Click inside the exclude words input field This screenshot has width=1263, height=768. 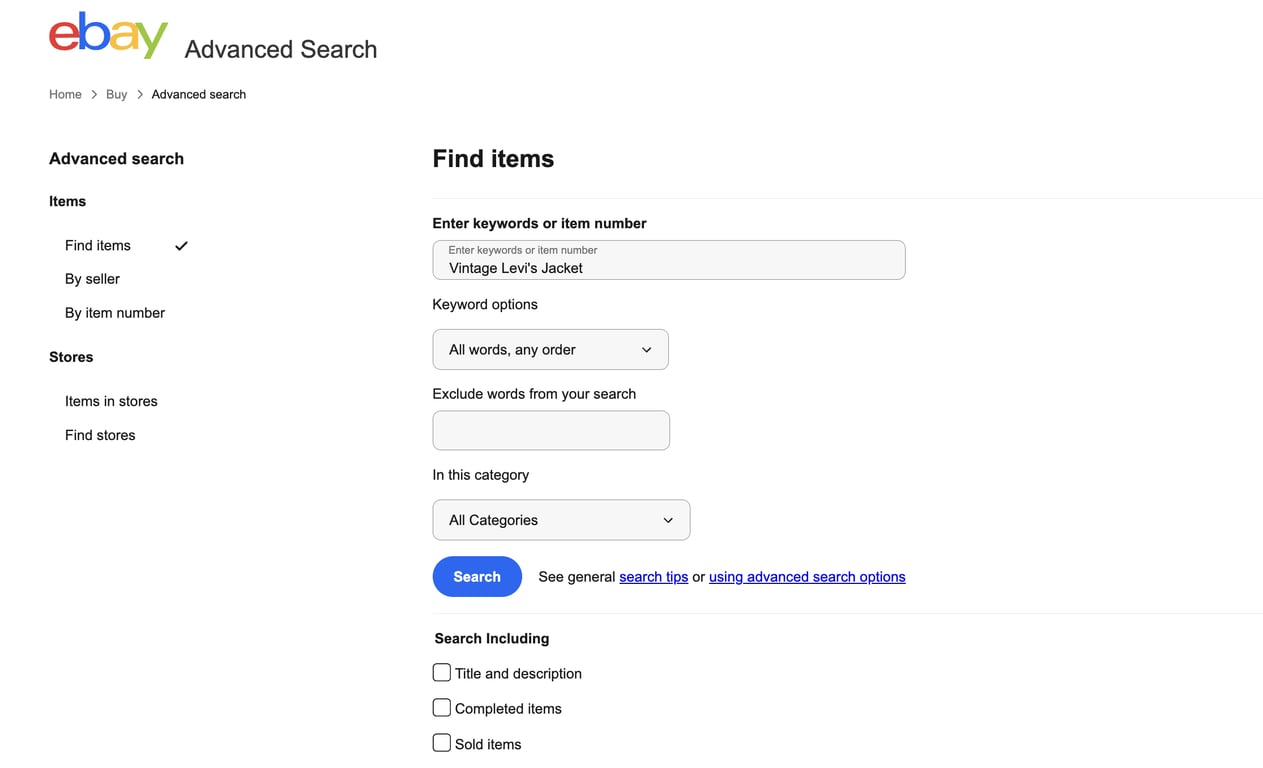(550, 430)
